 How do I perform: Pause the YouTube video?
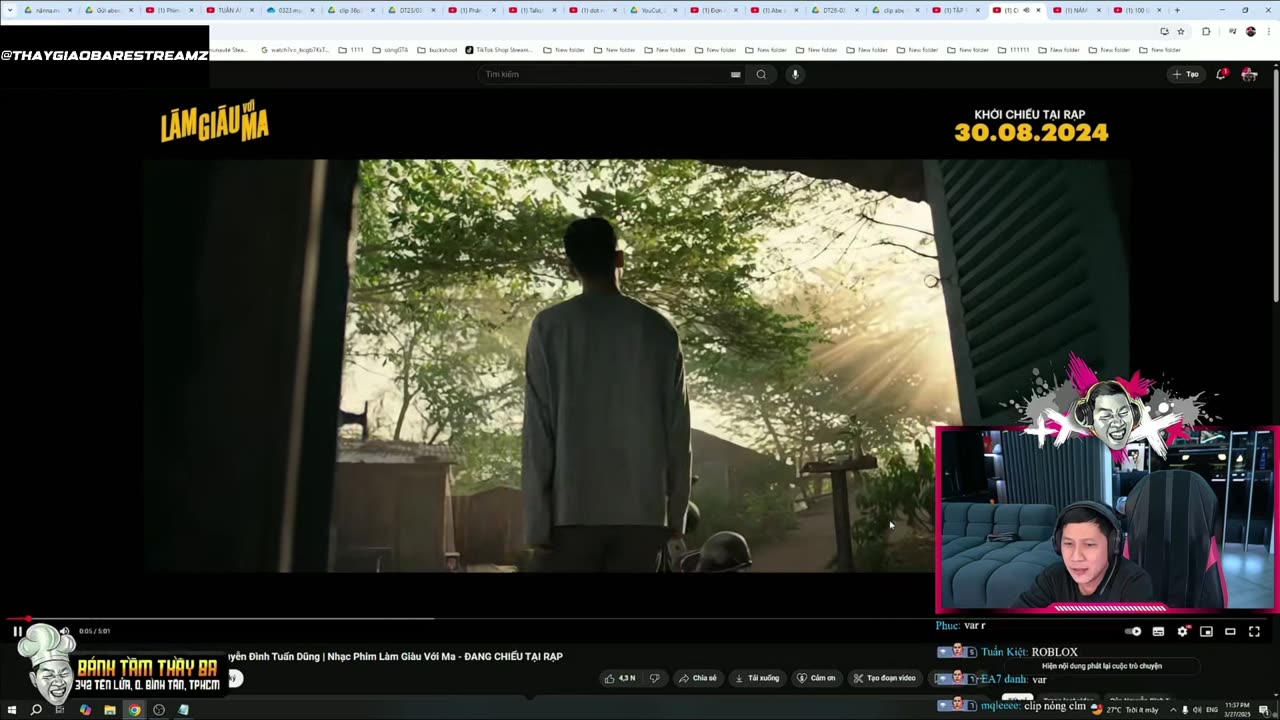(x=17, y=631)
